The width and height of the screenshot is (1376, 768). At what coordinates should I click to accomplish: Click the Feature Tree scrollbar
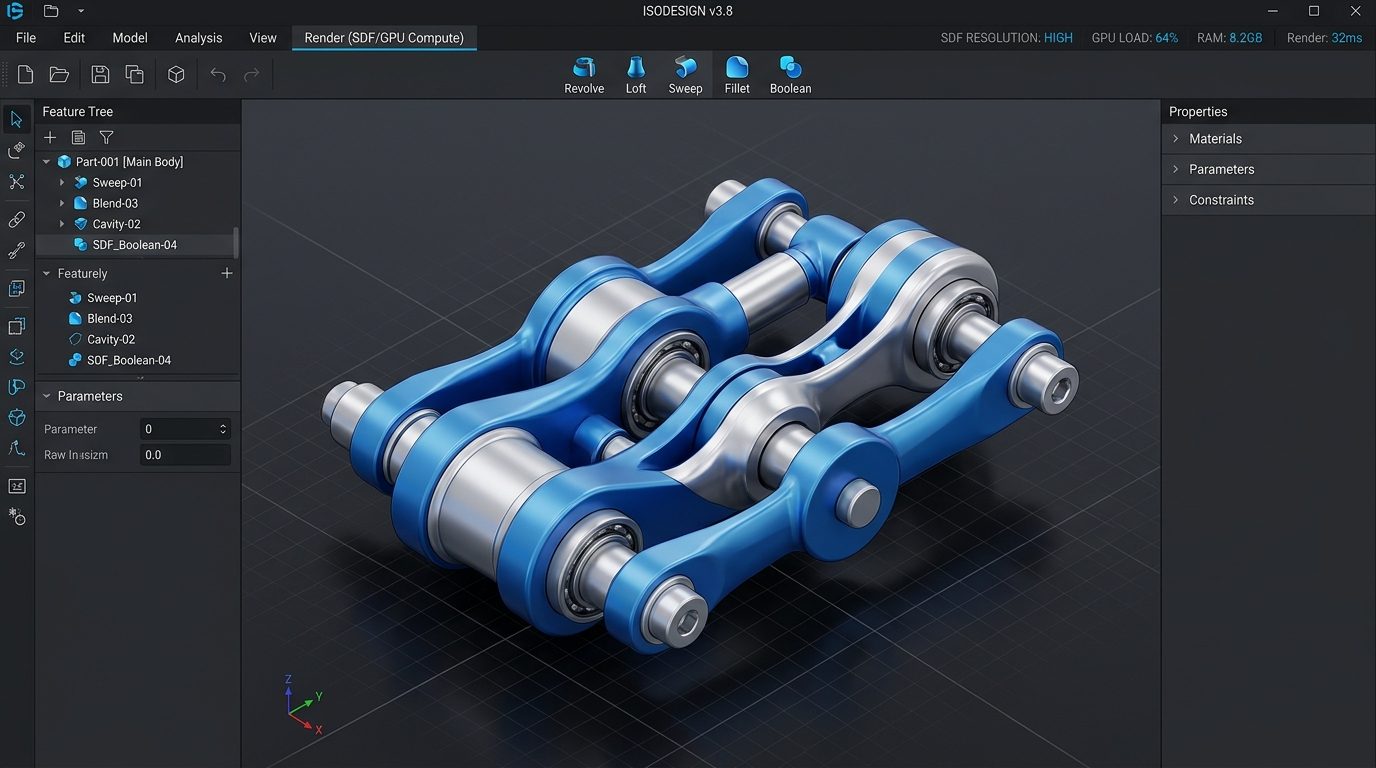pos(236,241)
